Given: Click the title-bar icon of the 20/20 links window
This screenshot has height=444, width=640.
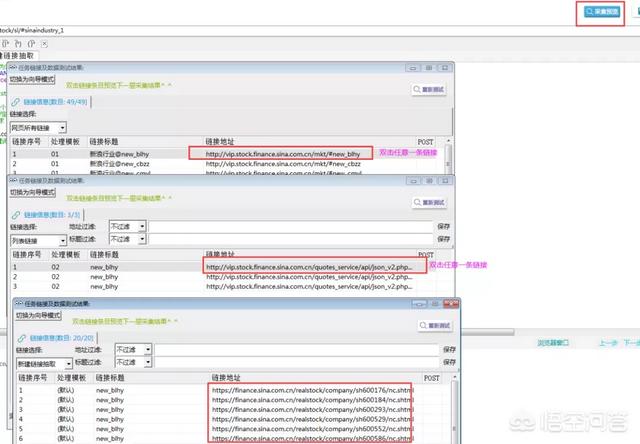Looking at the screenshot, I should click(x=19, y=304).
